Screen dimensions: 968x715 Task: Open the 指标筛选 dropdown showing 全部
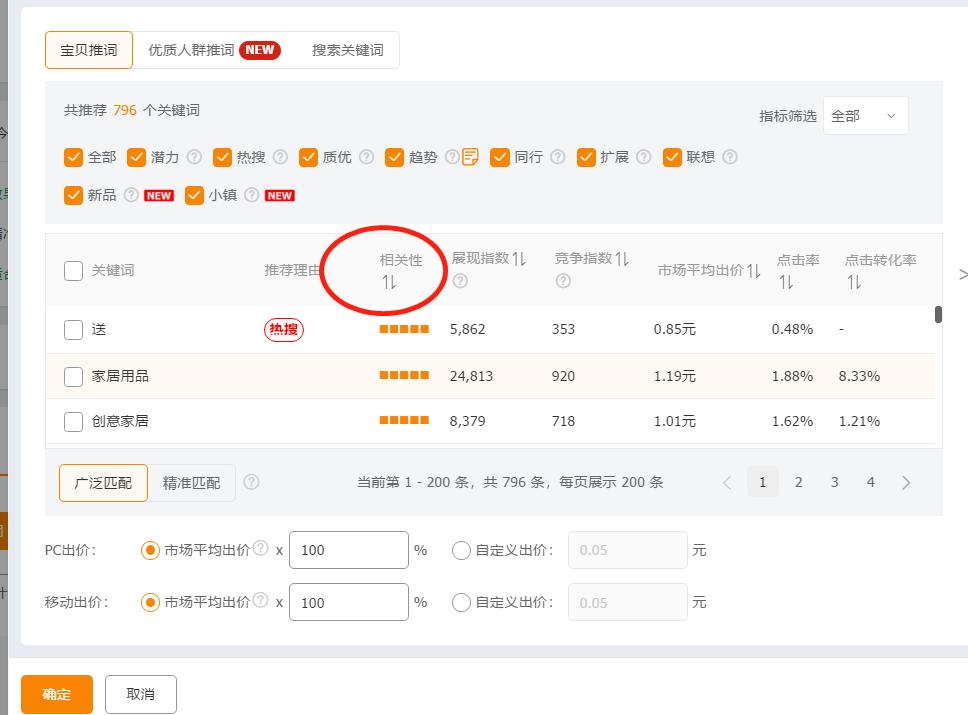(865, 115)
